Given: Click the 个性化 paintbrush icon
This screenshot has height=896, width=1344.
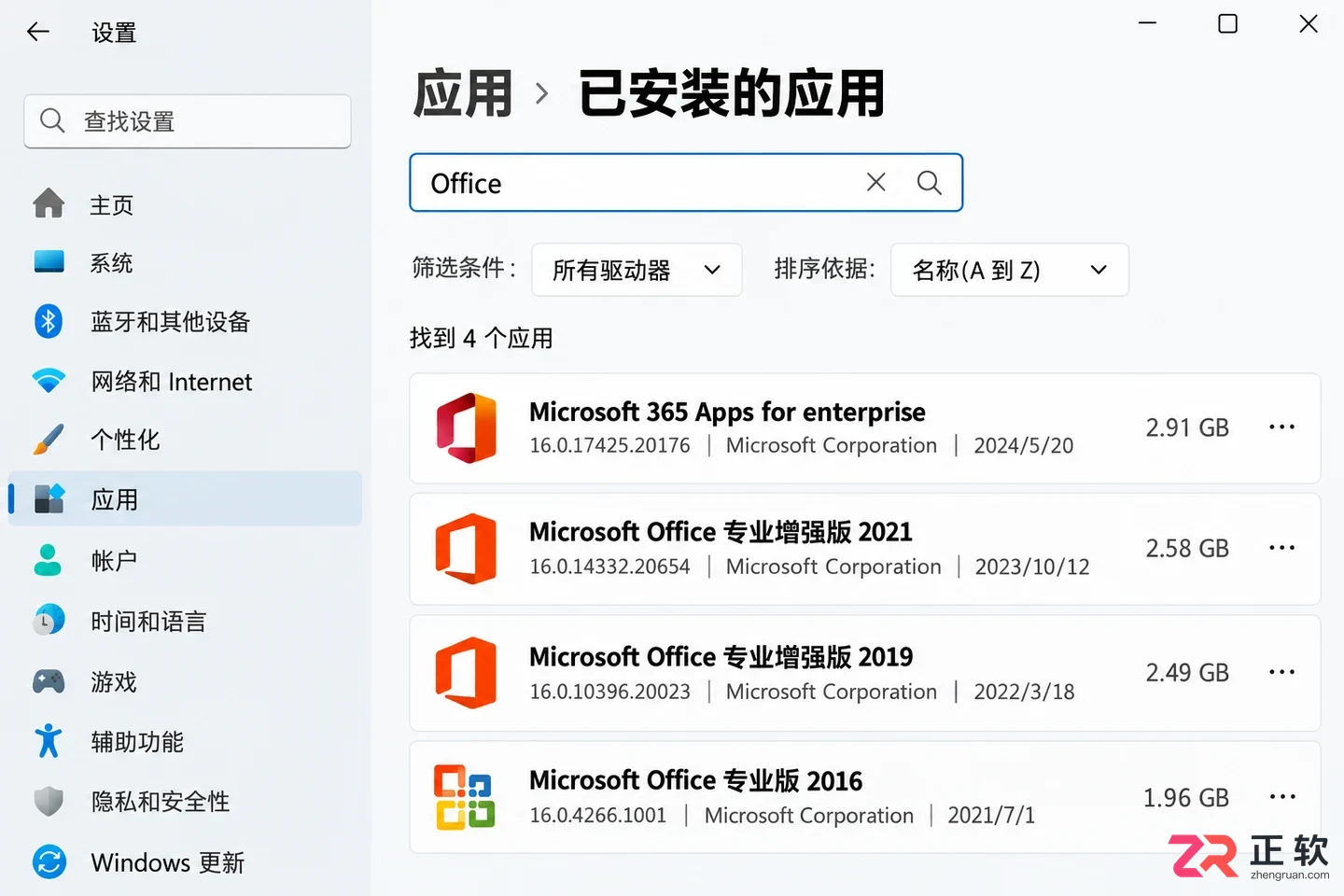Looking at the screenshot, I should 49,440.
